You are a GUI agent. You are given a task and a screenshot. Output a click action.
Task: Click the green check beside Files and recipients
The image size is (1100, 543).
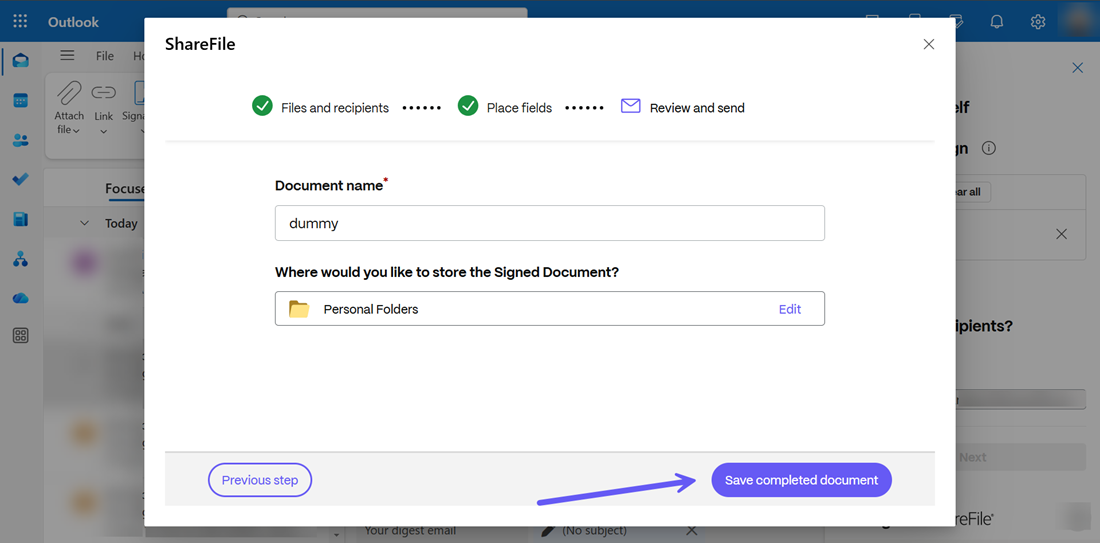pyautogui.click(x=262, y=107)
